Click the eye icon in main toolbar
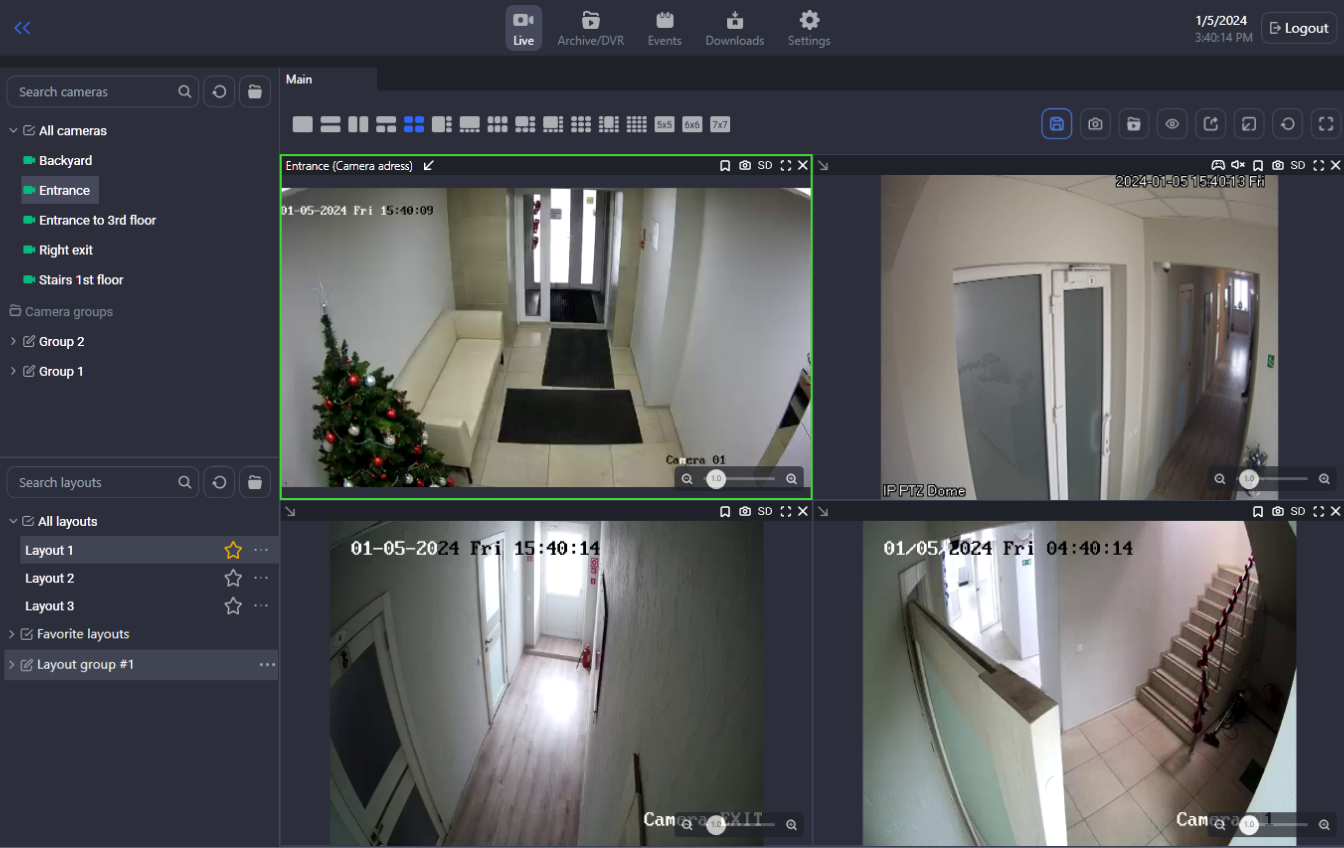 (1173, 124)
